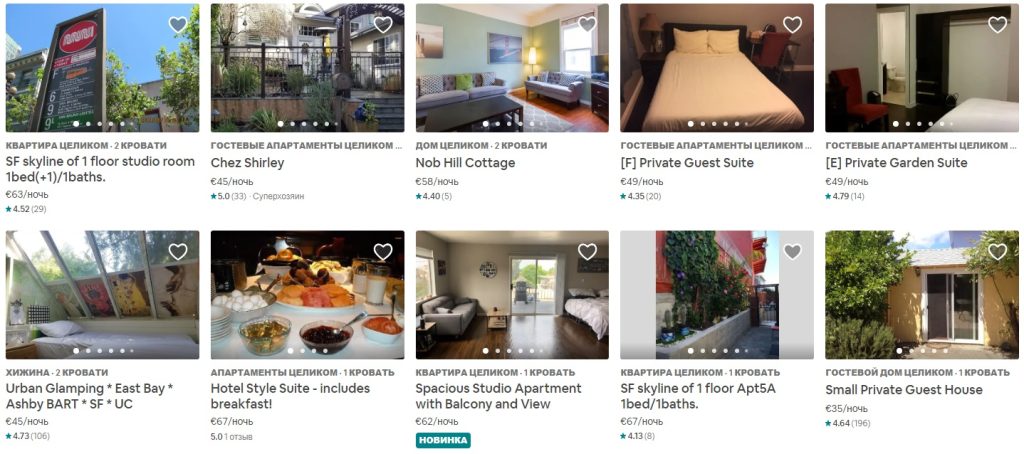
Task: Select photo carousel dots on Chez Shirley image
Action: click(x=308, y=123)
